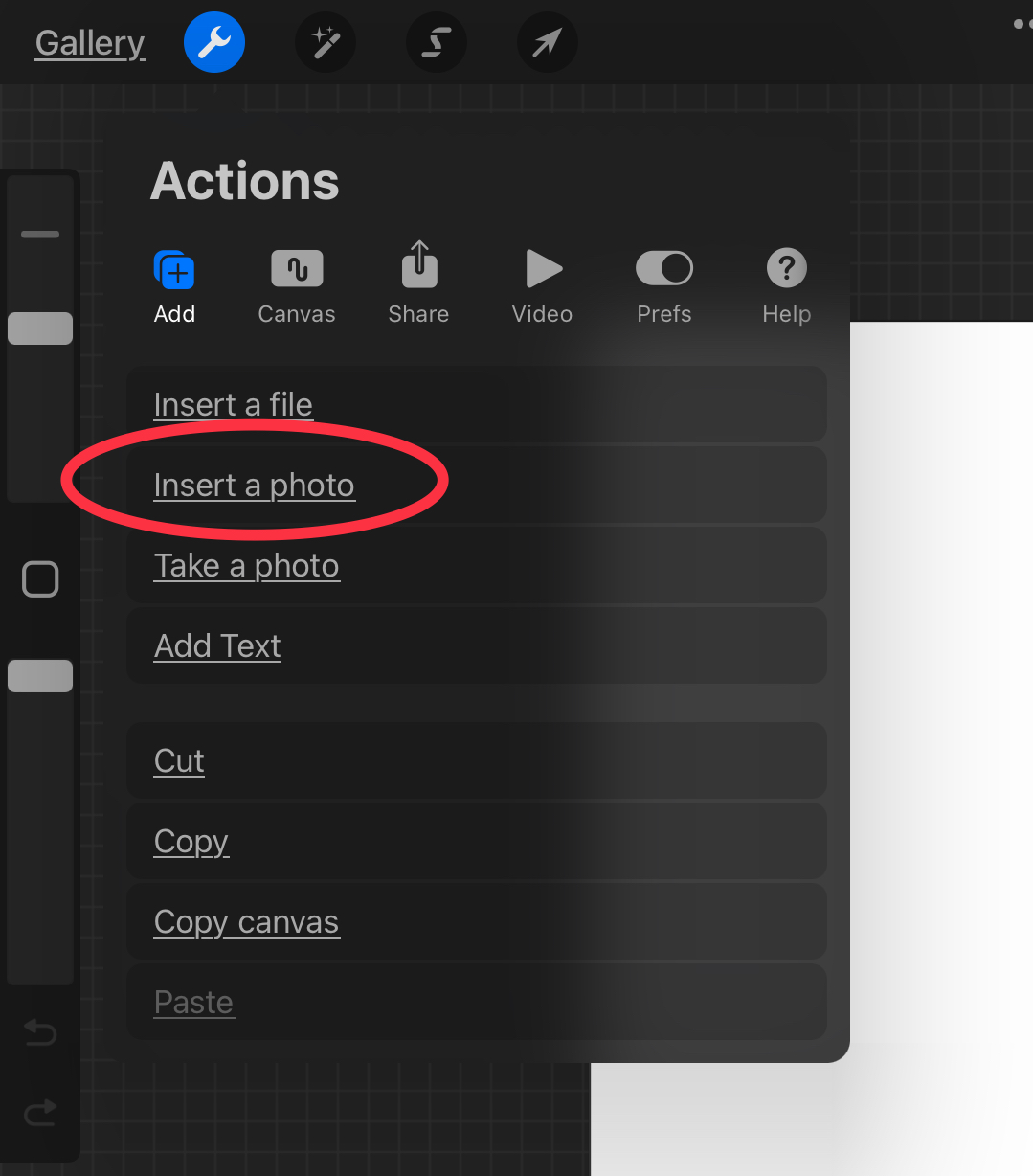Screen dimensions: 1033x1176
Task: Tap the Undo arrow in sidebar
Action: pyautogui.click(x=40, y=1032)
